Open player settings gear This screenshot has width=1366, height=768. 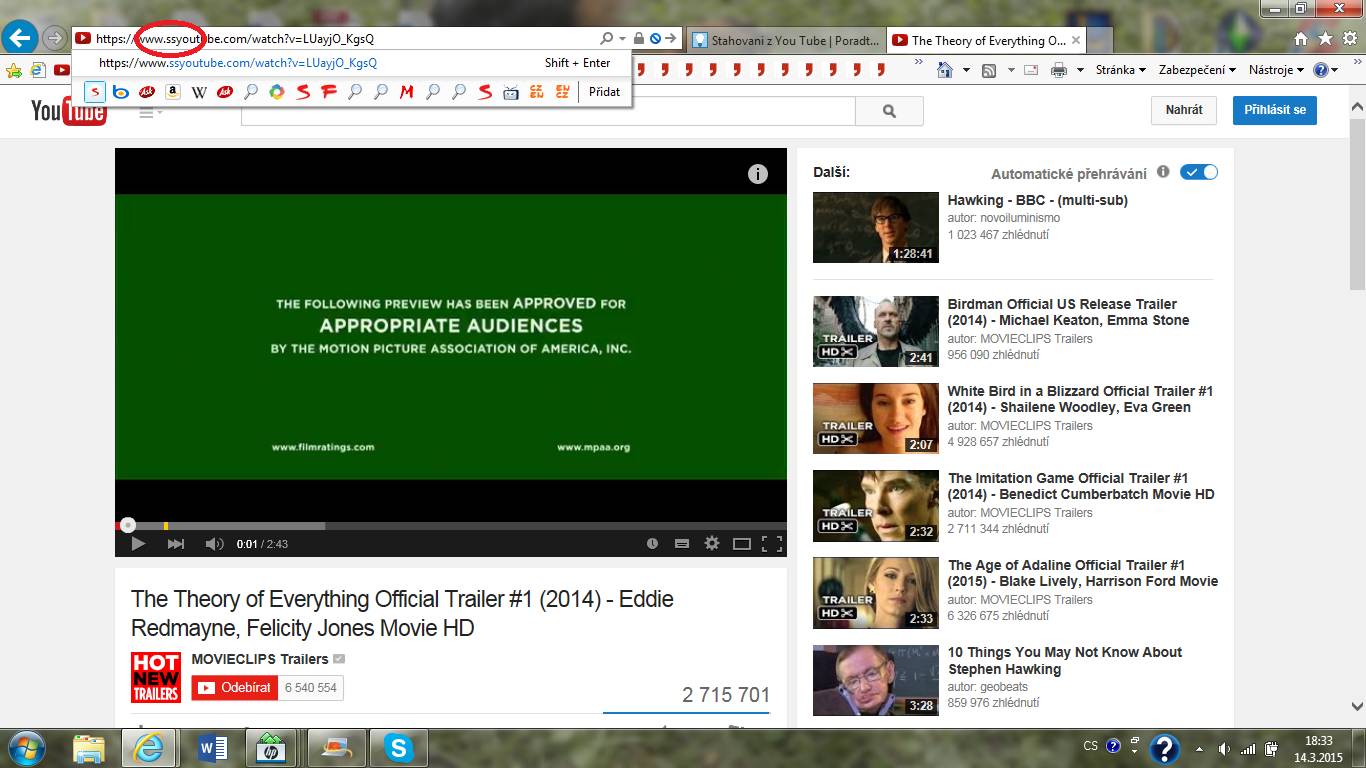click(x=712, y=544)
